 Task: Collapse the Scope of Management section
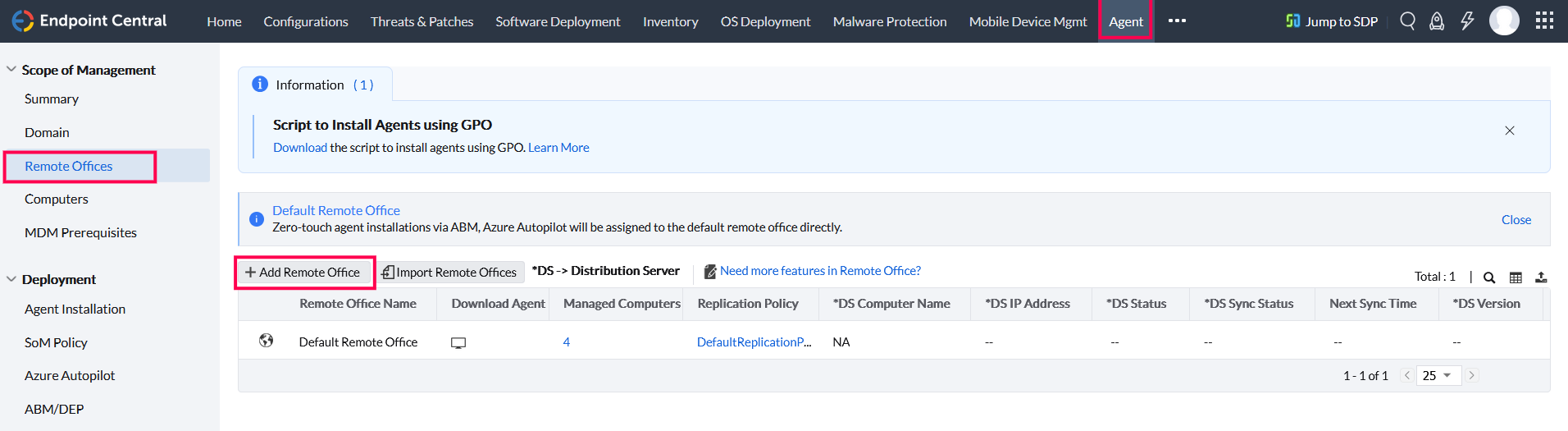pyautogui.click(x=11, y=70)
